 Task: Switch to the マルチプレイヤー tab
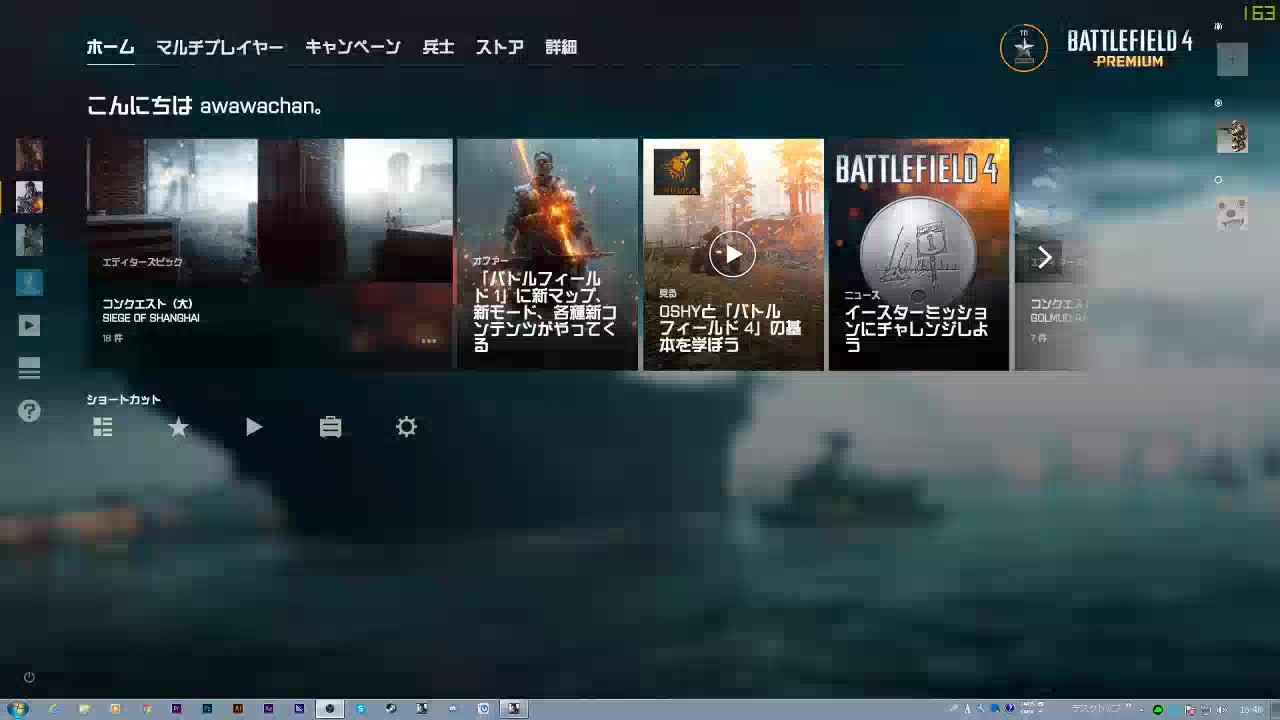pyautogui.click(x=220, y=47)
